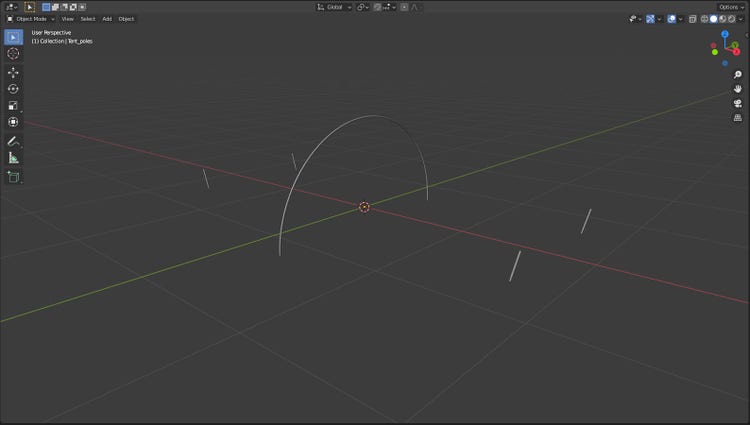
Task: Open the Add menu
Action: pyautogui.click(x=107, y=19)
